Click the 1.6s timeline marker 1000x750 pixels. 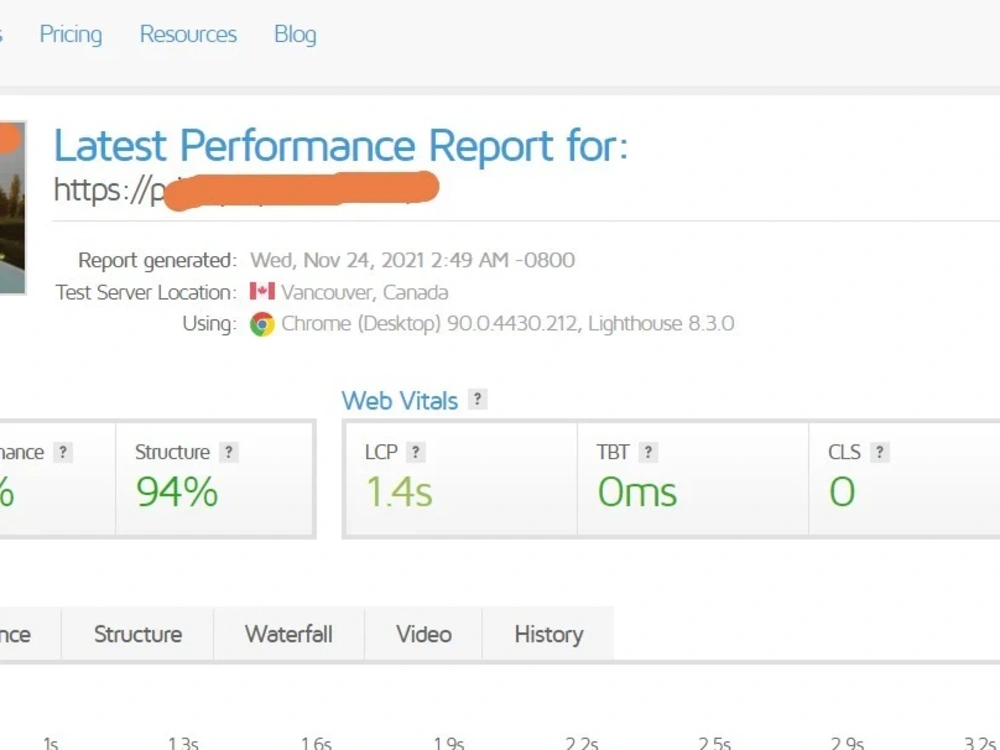pyautogui.click(x=316, y=743)
